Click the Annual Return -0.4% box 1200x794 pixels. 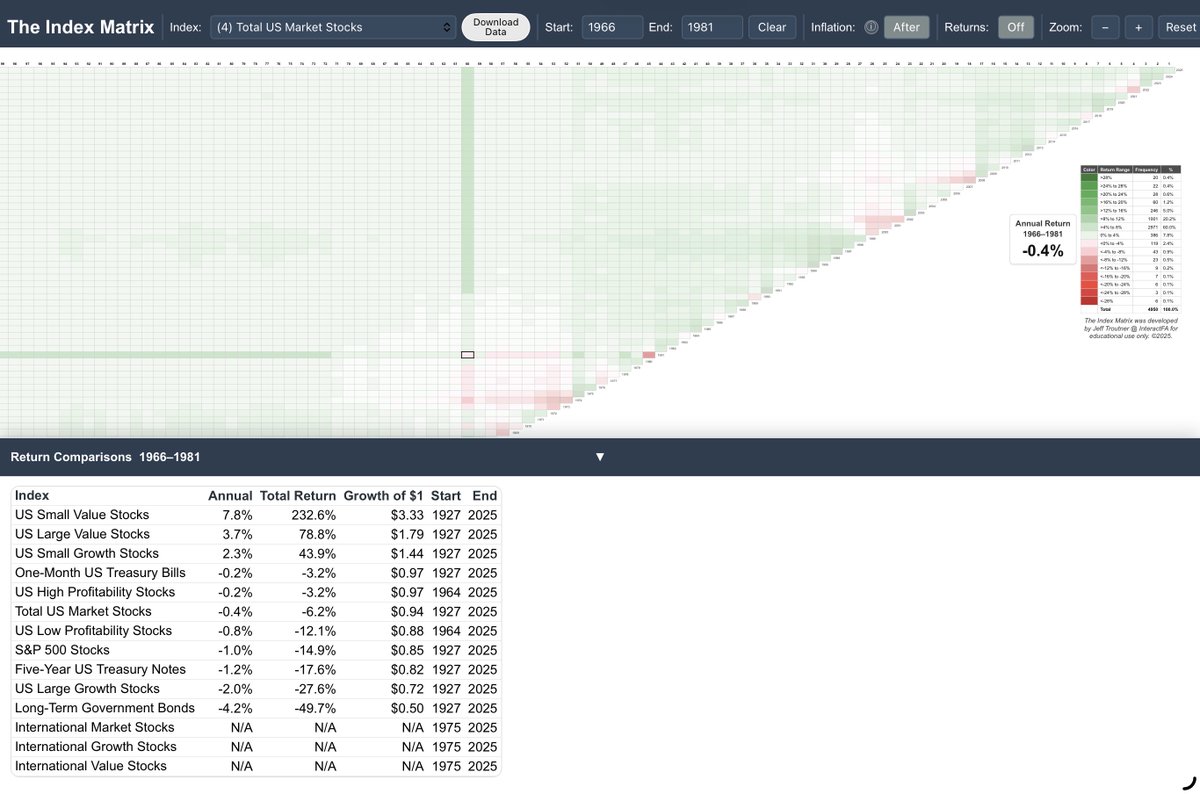click(x=1043, y=239)
